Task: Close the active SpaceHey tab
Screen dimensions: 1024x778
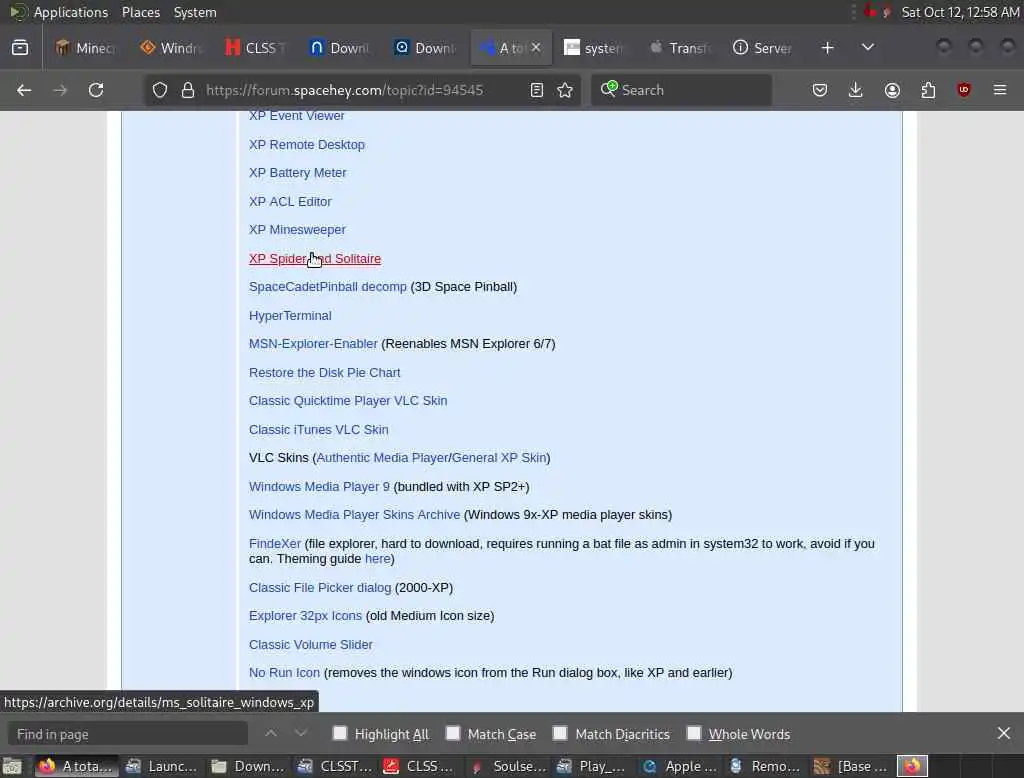Action: click(536, 48)
